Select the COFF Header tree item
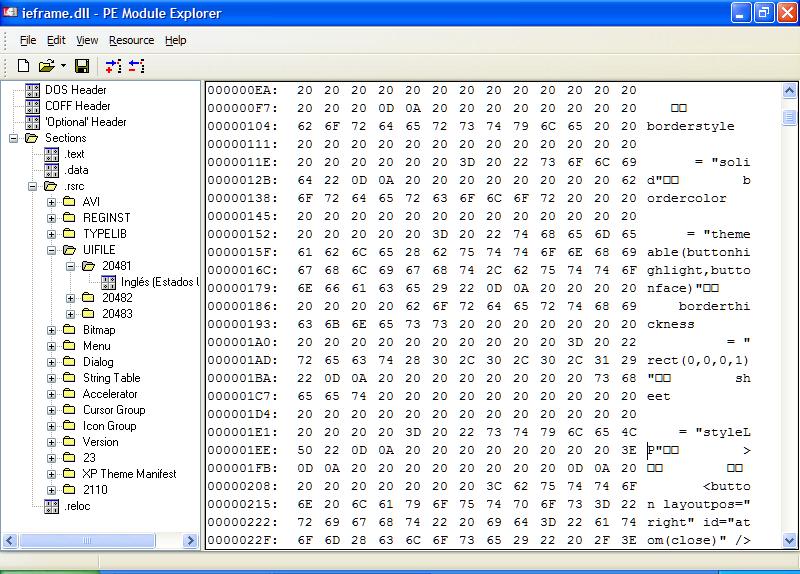800x574 pixels. [x=77, y=106]
